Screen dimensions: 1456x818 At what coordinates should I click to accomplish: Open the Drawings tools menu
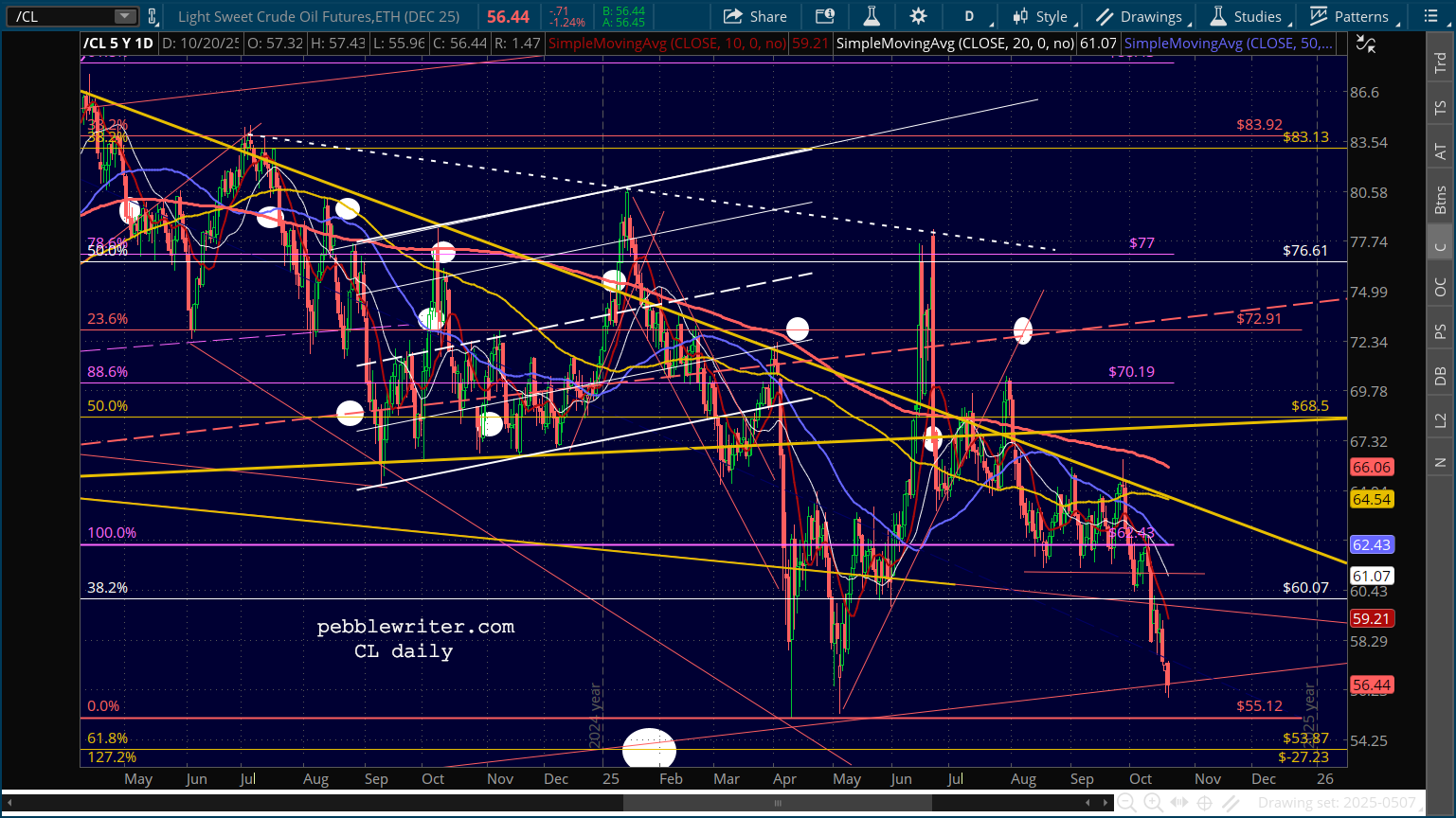(1140, 16)
